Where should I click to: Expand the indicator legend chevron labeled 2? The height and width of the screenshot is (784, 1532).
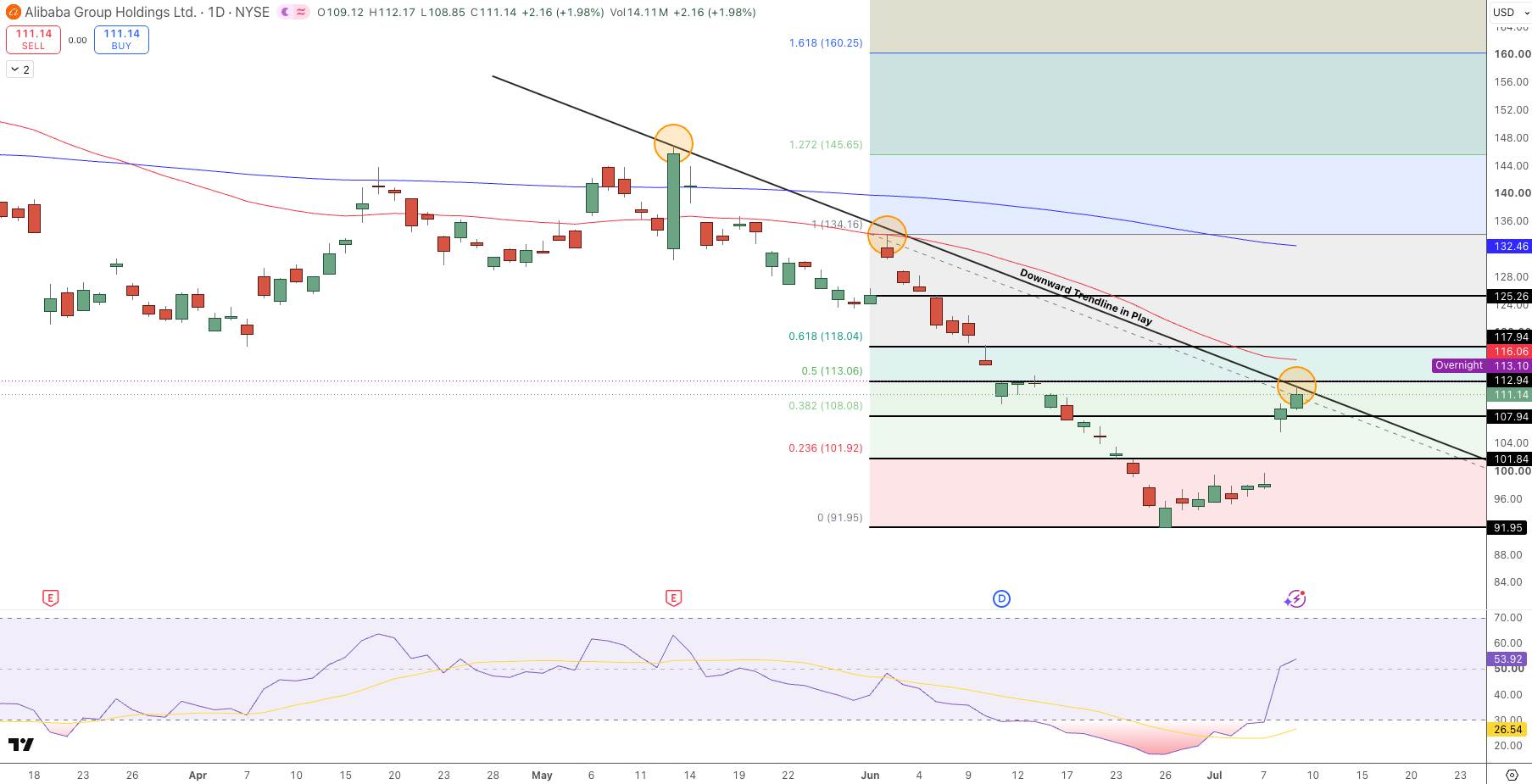20,70
